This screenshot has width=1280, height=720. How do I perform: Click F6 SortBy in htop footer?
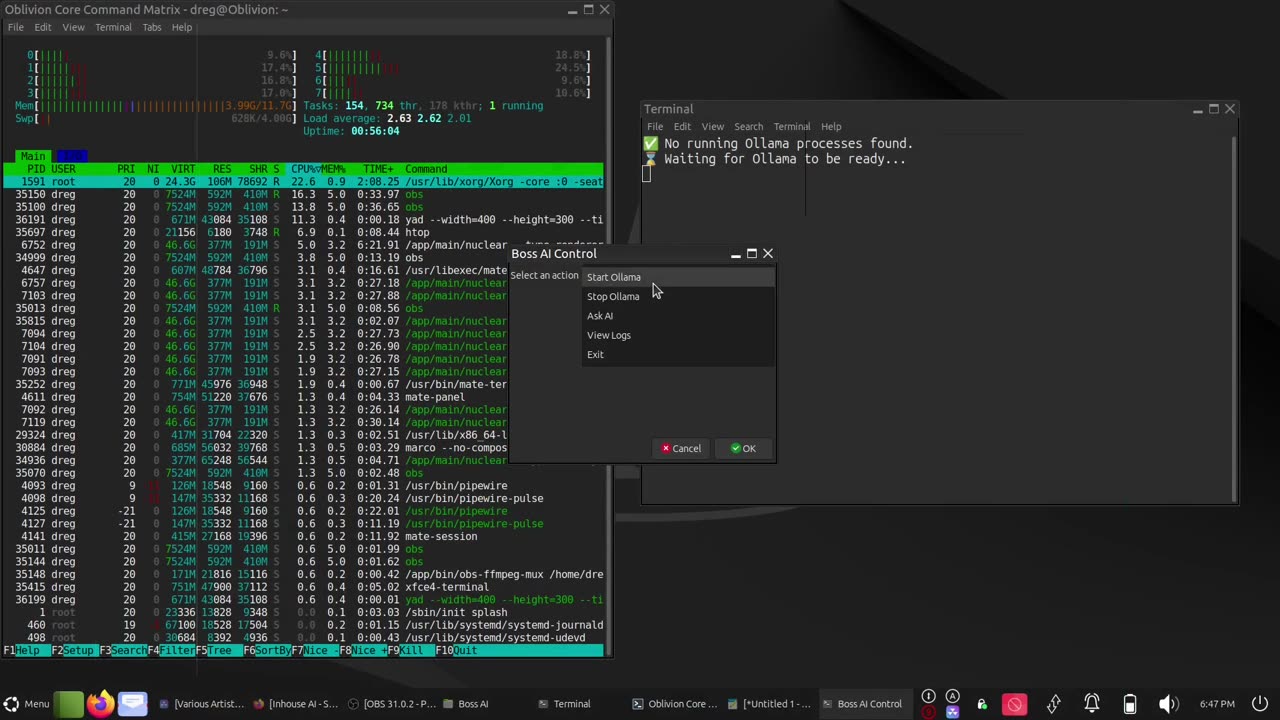click(268, 650)
